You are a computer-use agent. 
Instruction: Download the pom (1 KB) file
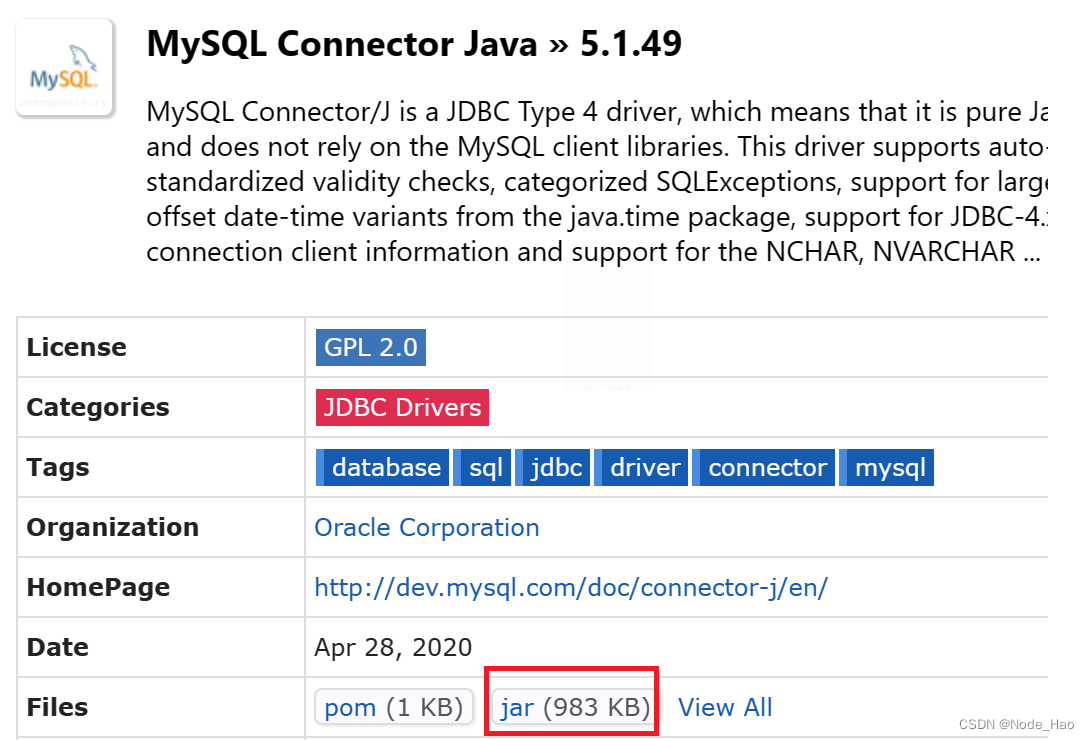coord(394,707)
